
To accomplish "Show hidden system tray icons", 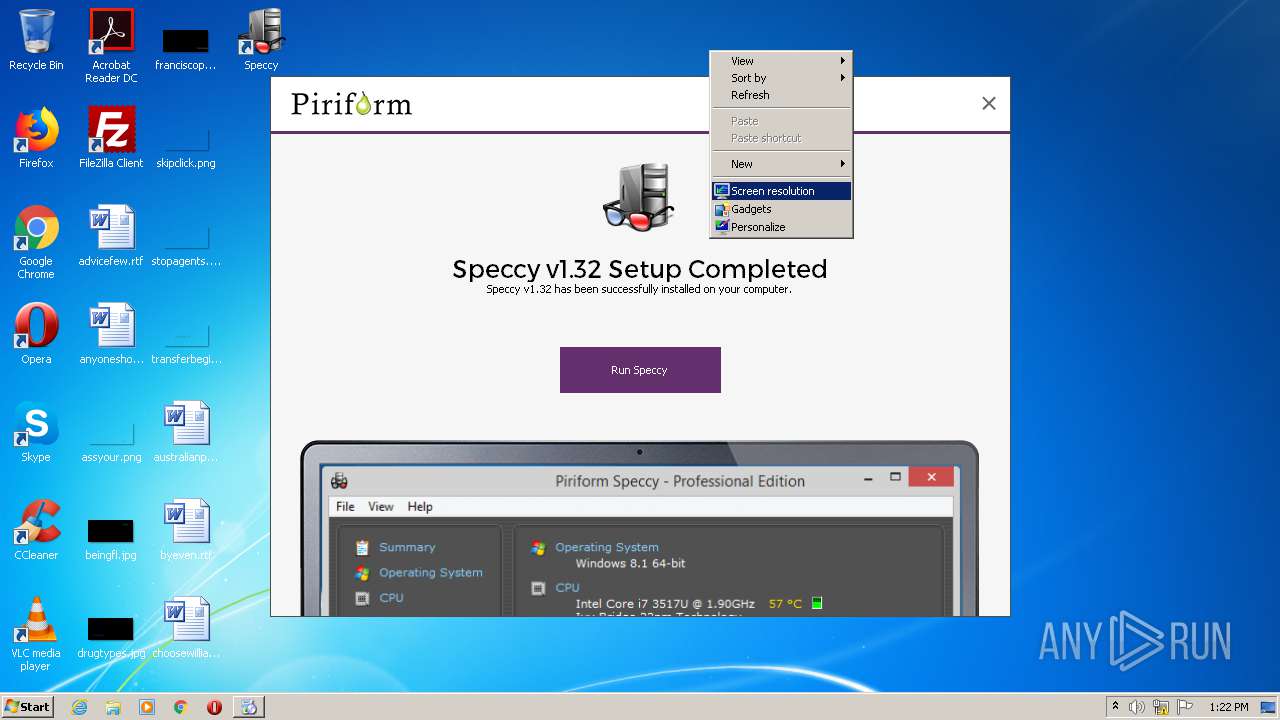I will [1115, 707].
